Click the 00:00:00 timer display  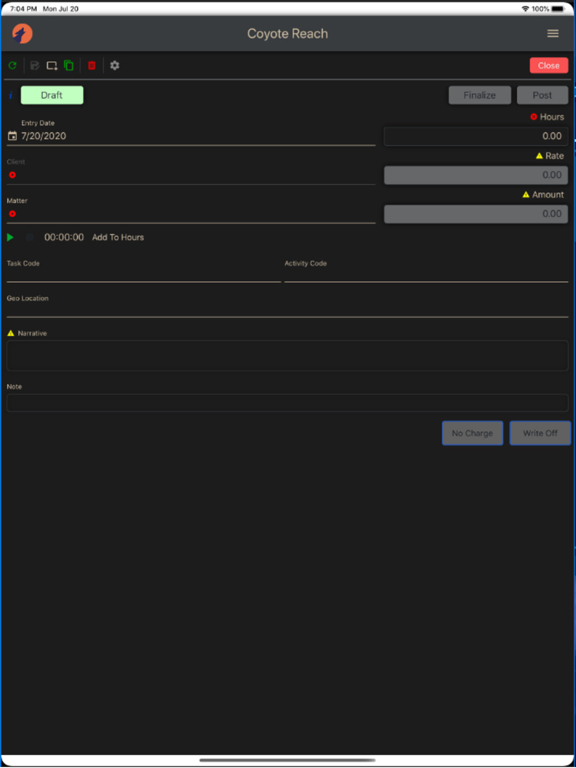point(64,238)
